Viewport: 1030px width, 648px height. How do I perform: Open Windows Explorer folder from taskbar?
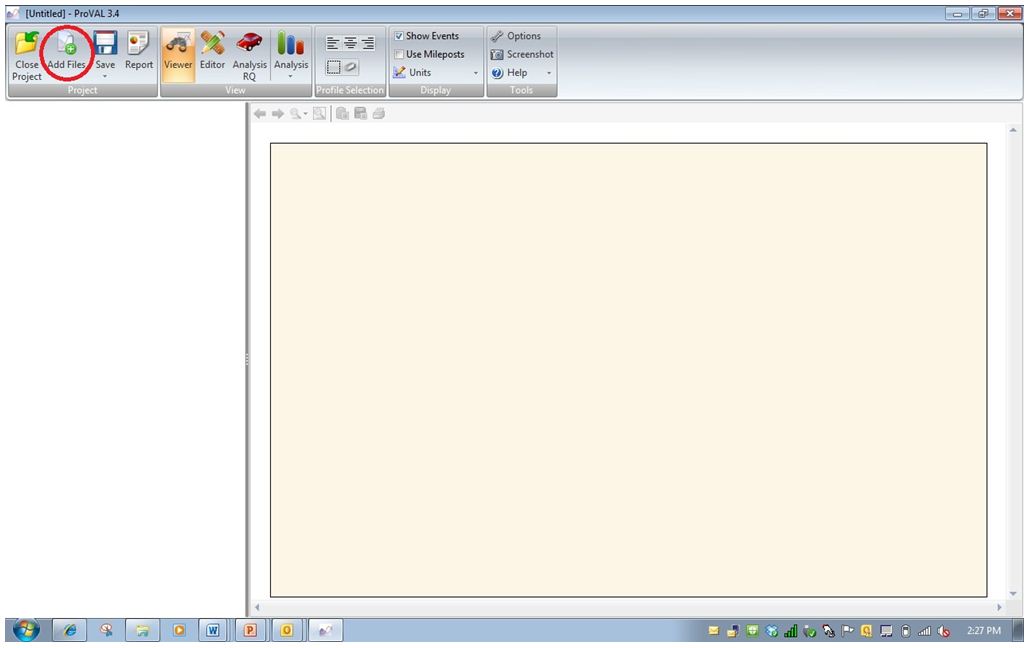click(143, 631)
